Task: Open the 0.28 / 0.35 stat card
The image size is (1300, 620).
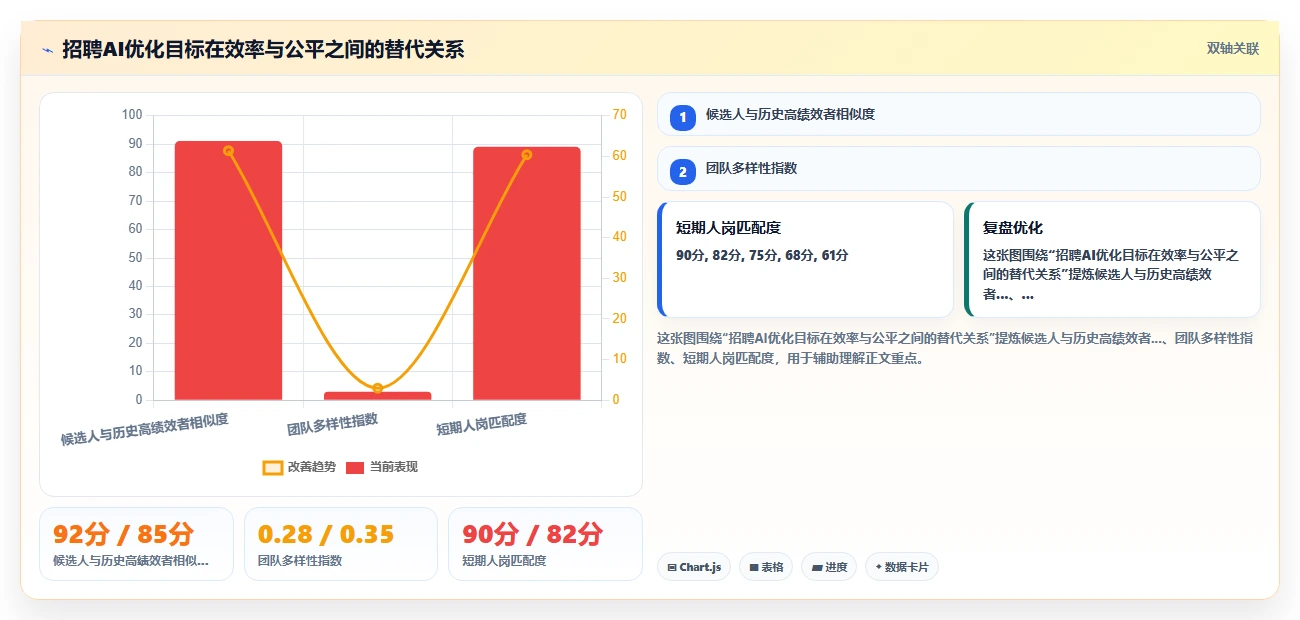Action: [341, 544]
